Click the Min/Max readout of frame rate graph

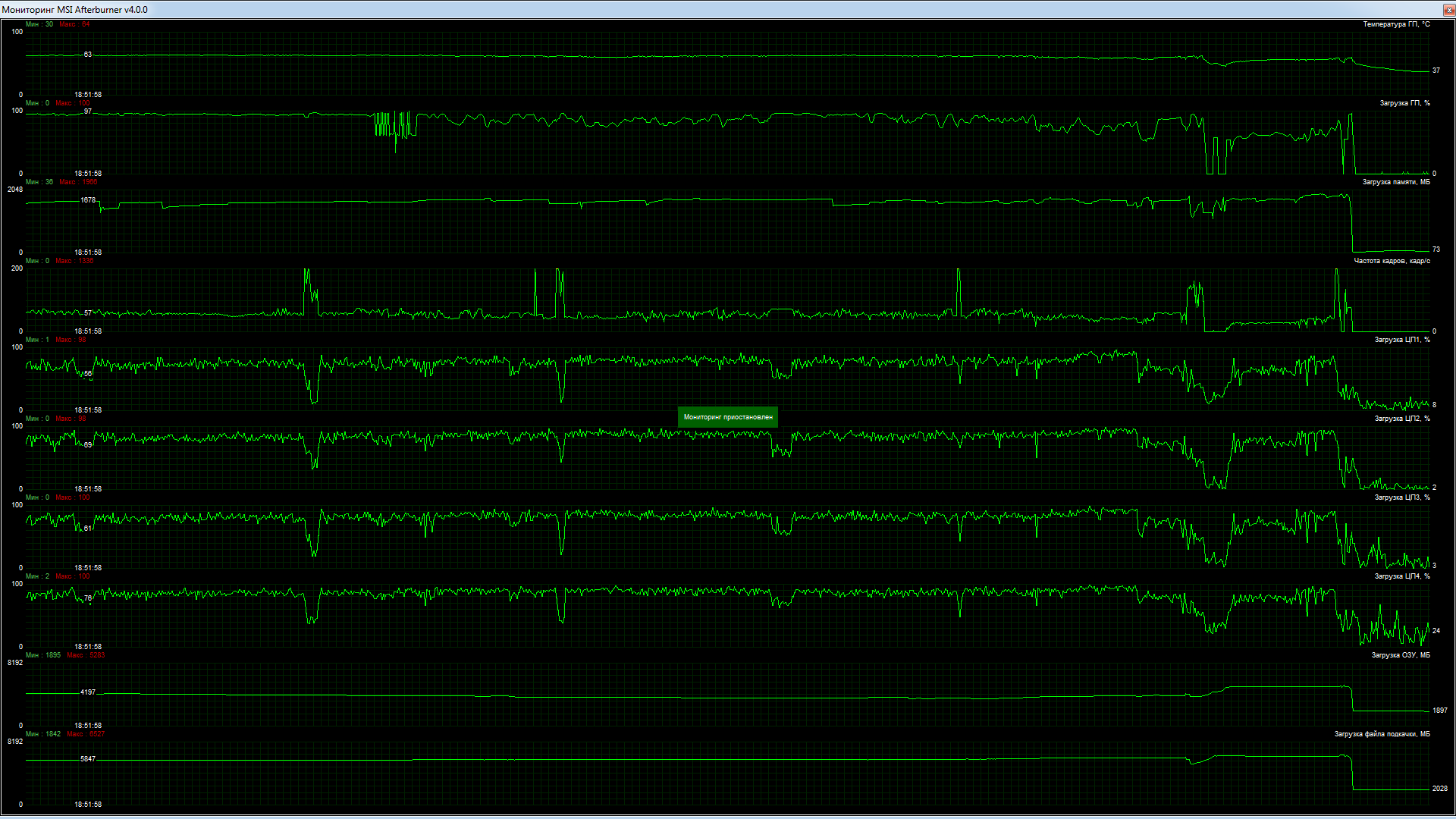pyautogui.click(x=60, y=261)
